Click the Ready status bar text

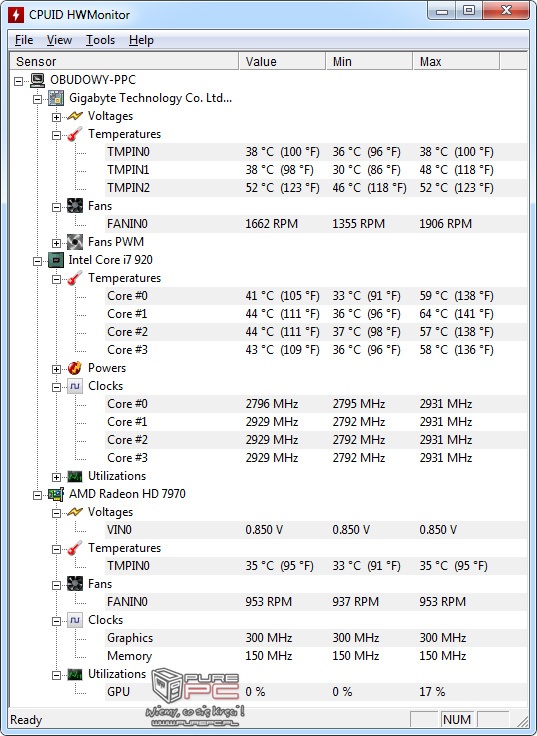[x=26, y=720]
